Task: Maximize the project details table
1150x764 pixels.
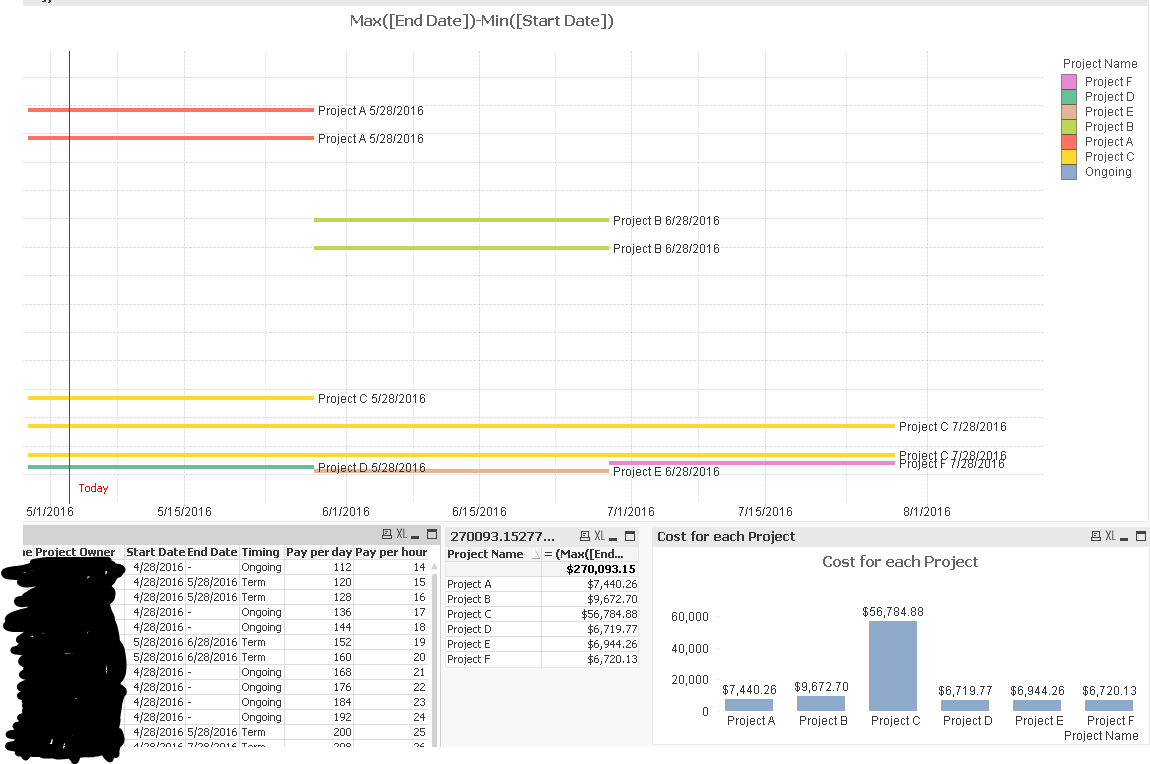Action: [432, 535]
